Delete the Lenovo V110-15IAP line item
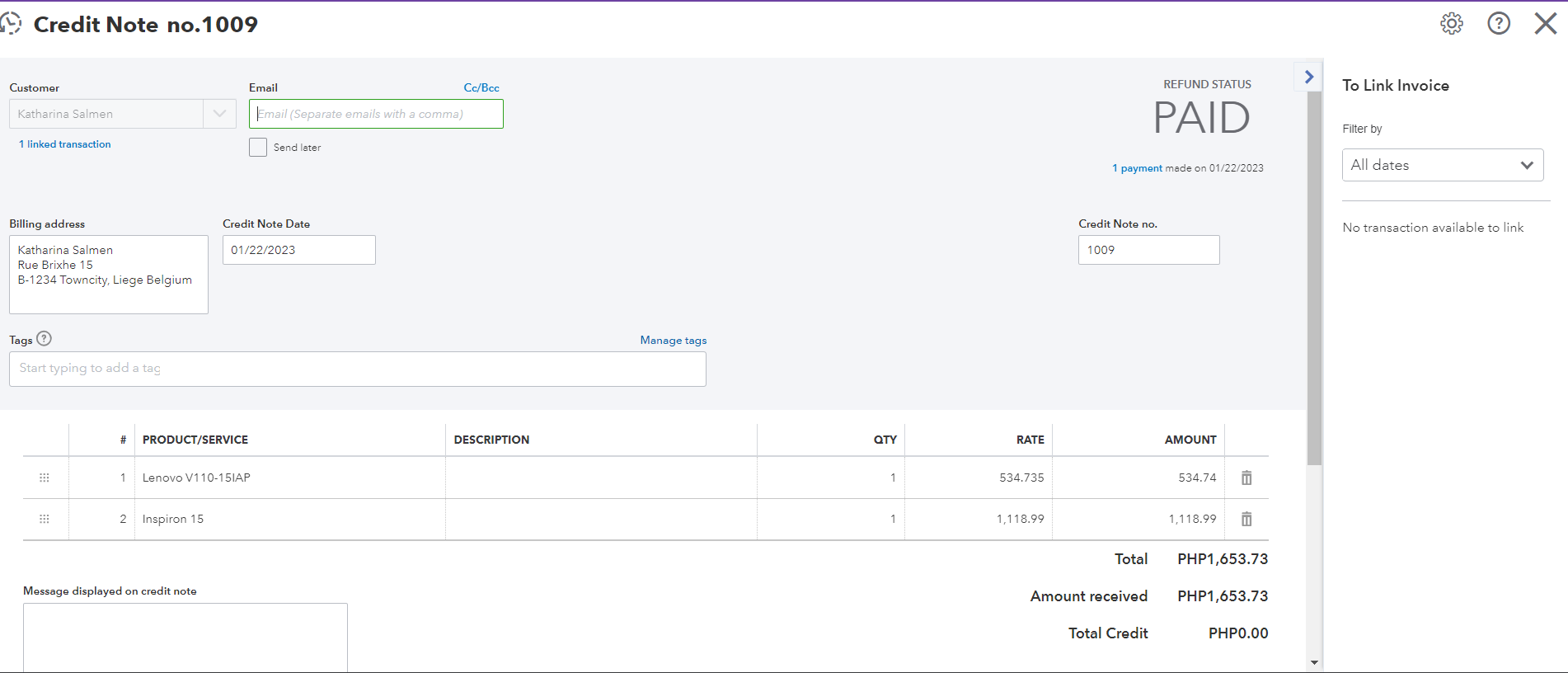Image resolution: width=1568 pixels, height=673 pixels. [x=1246, y=478]
